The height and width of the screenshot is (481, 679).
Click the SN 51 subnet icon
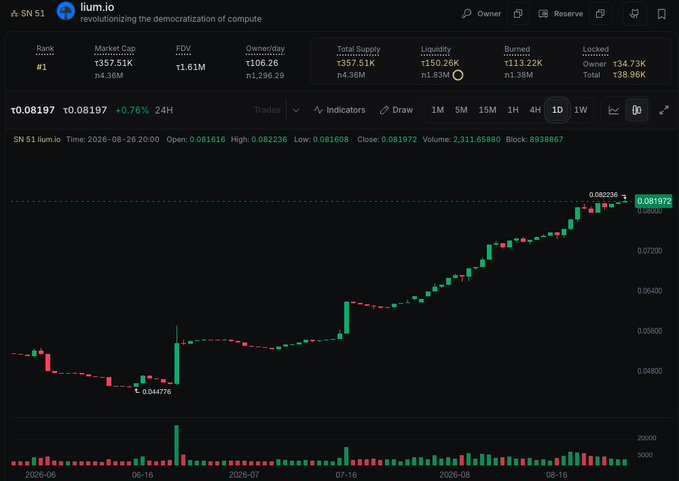click(14, 14)
